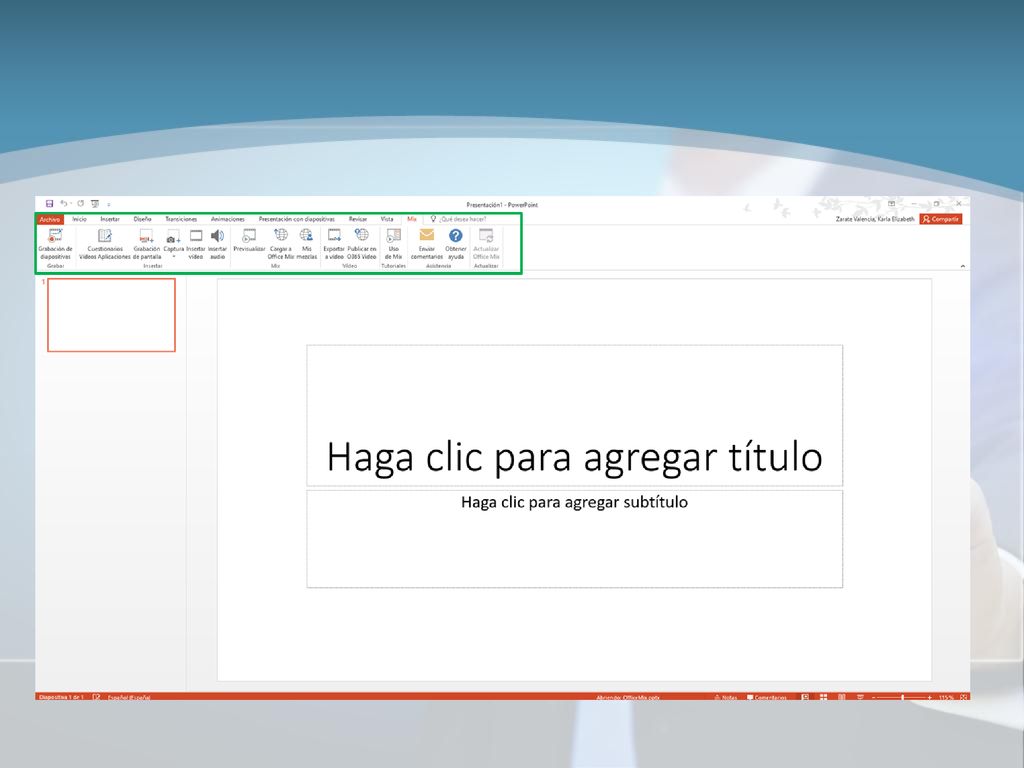
Task: Fit slide to current window icon
Action: (963, 697)
